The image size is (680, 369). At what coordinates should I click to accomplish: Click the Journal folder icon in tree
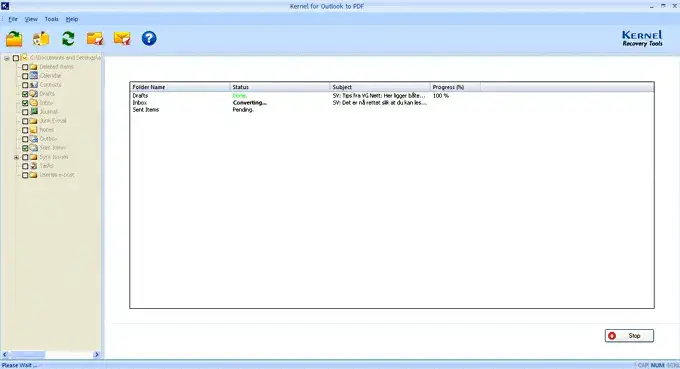tap(33, 112)
